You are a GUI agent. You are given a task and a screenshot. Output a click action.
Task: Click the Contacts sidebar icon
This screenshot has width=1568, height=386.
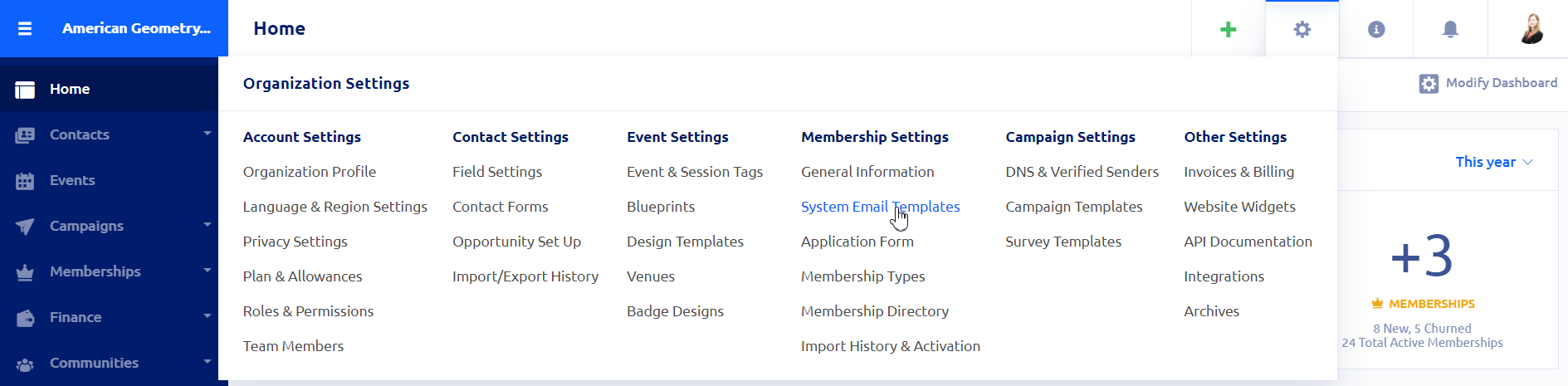pos(25,135)
